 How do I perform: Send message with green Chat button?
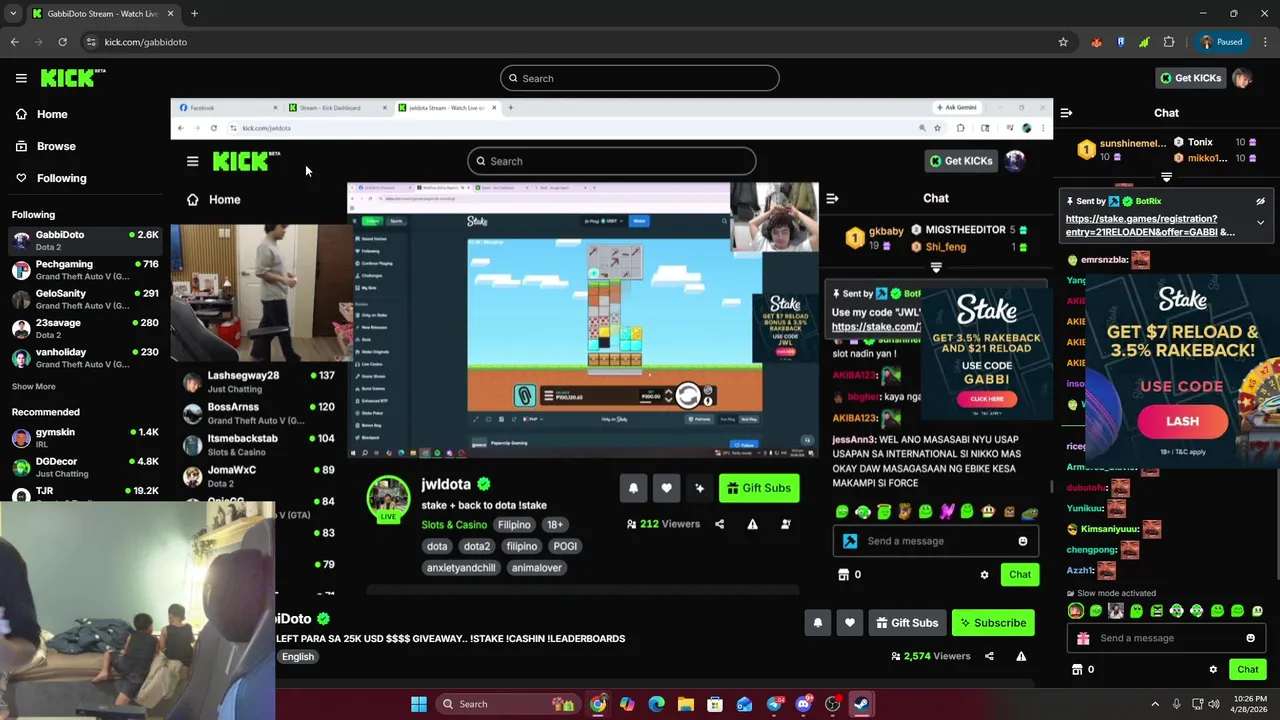pos(1247,670)
